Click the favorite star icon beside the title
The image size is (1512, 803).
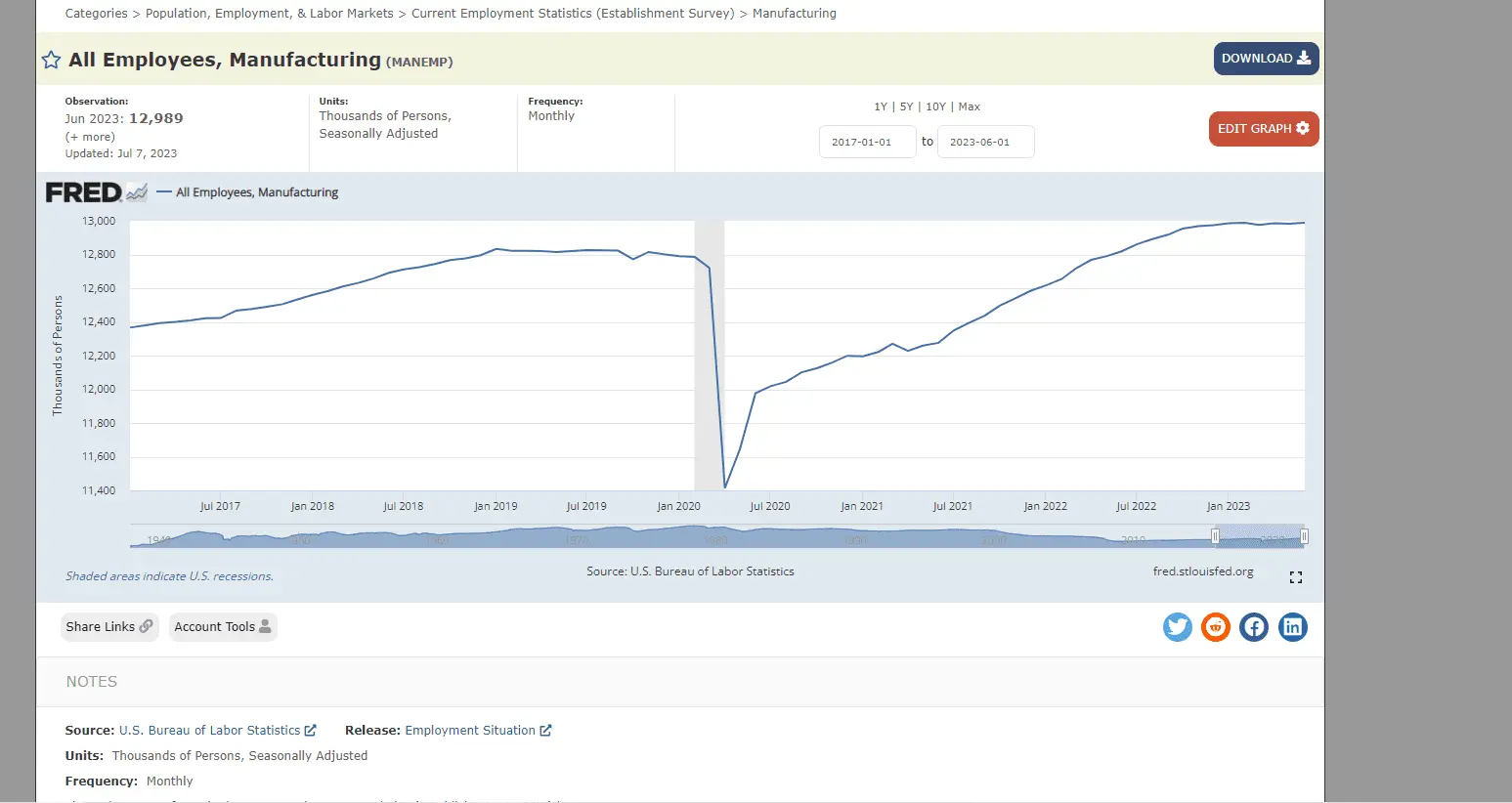[51, 61]
